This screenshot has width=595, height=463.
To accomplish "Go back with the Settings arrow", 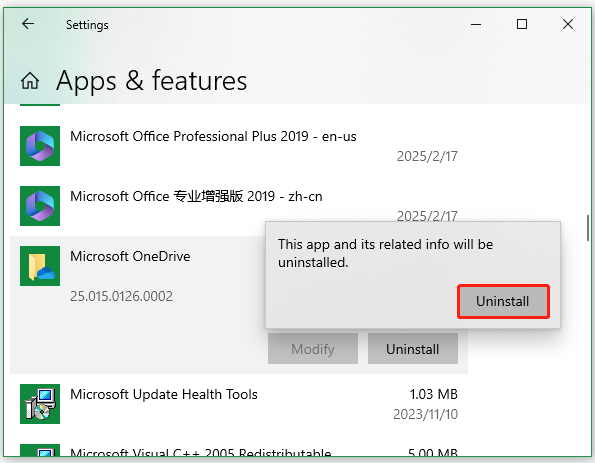I will [x=28, y=24].
